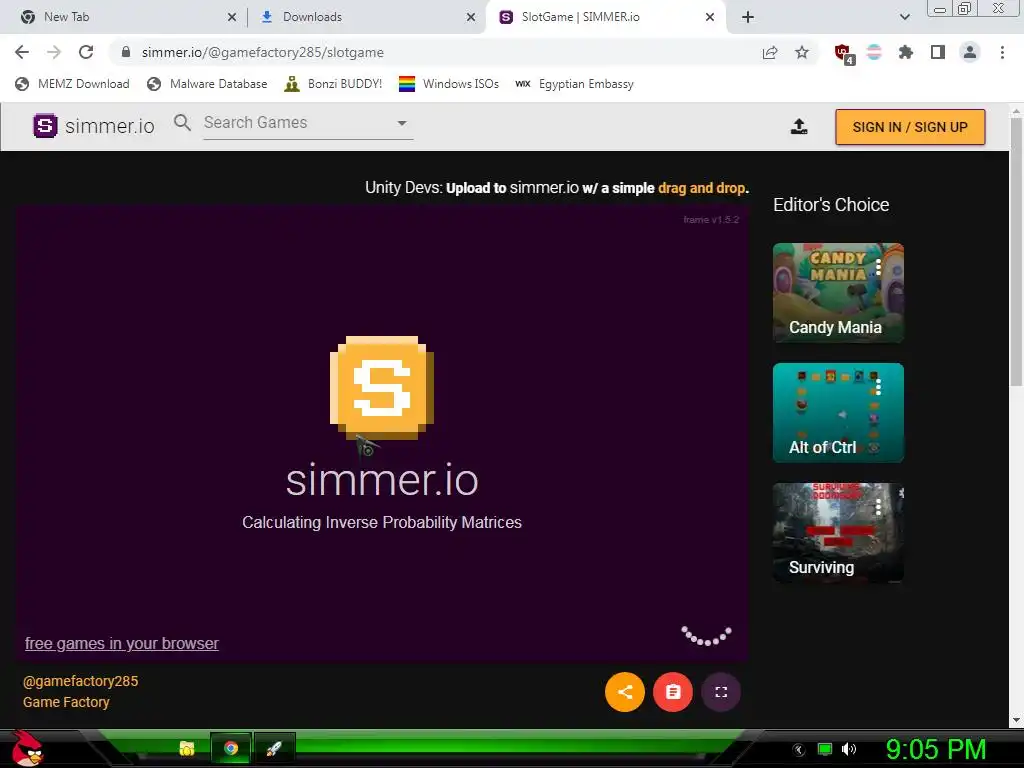Close the Downloads tab

click(471, 18)
